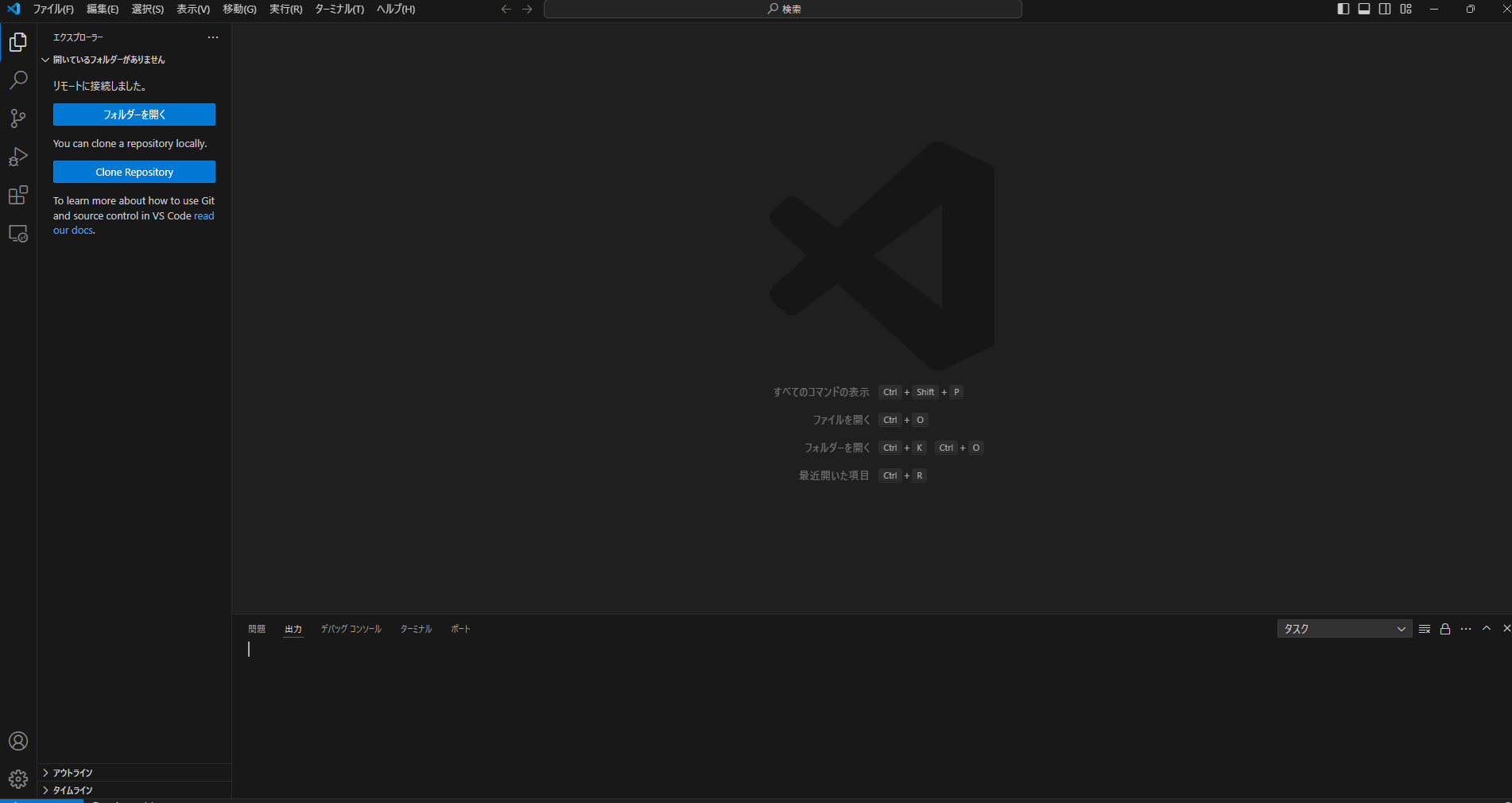Open the 移動(G) menu
This screenshot has height=803, width=1512.
tap(239, 9)
